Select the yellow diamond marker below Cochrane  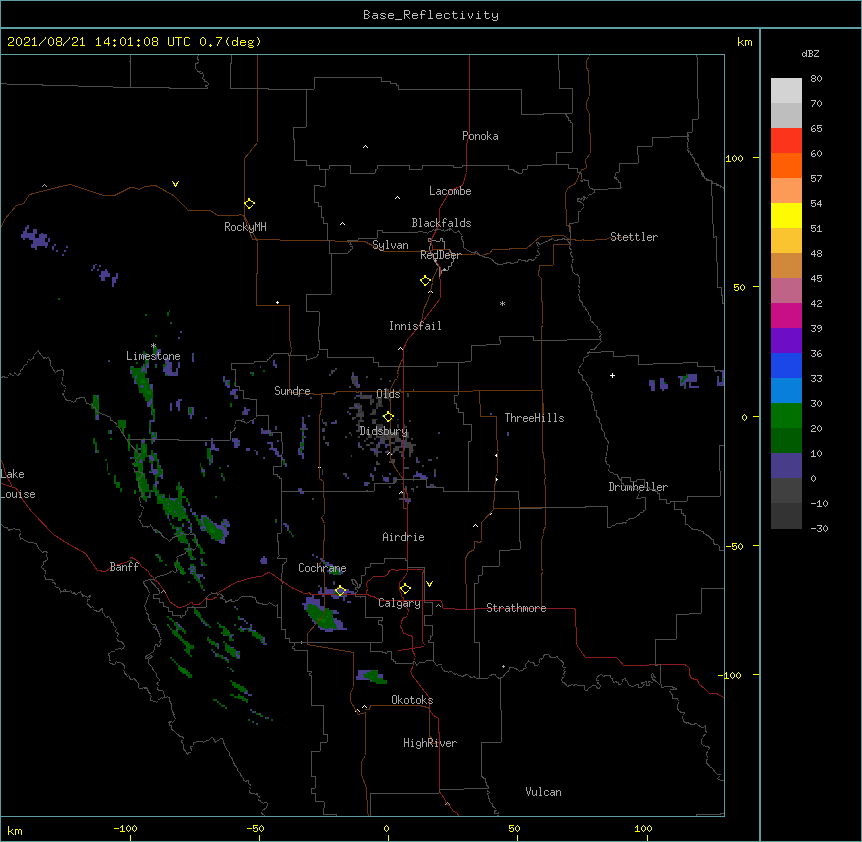click(x=340, y=591)
